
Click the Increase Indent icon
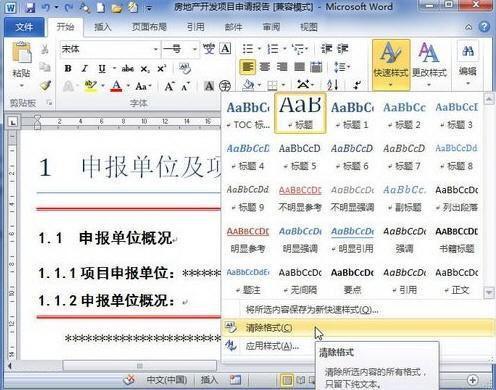click(x=343, y=49)
